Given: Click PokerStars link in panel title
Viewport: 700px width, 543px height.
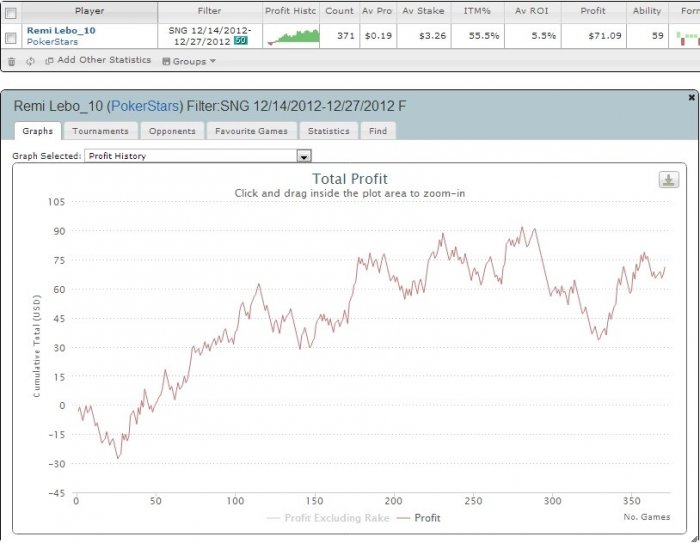Looking at the screenshot, I should point(145,106).
